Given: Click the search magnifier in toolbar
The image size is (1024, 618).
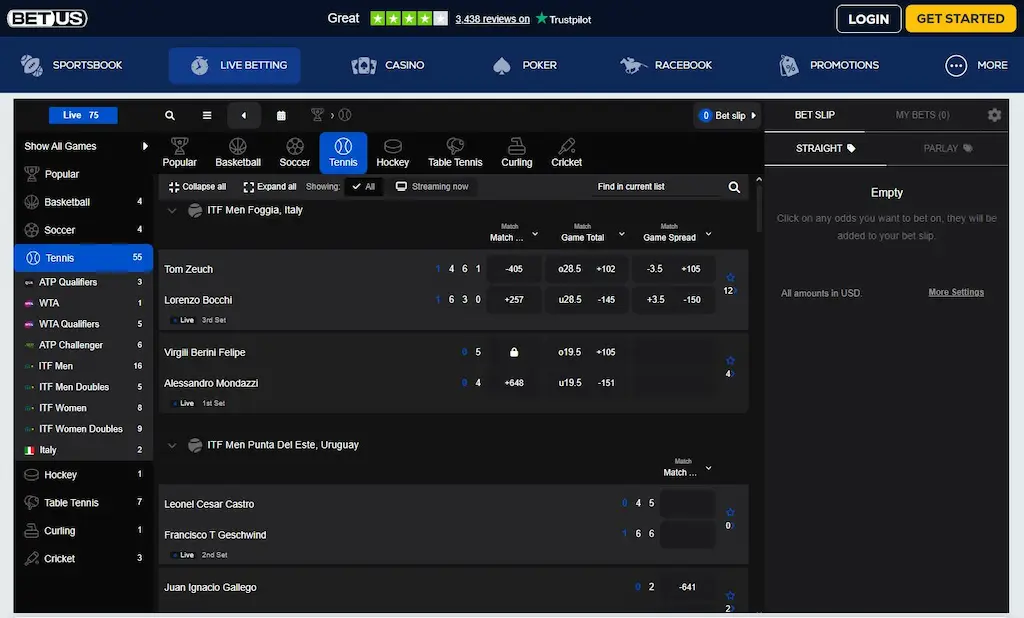Looking at the screenshot, I should [x=170, y=116].
